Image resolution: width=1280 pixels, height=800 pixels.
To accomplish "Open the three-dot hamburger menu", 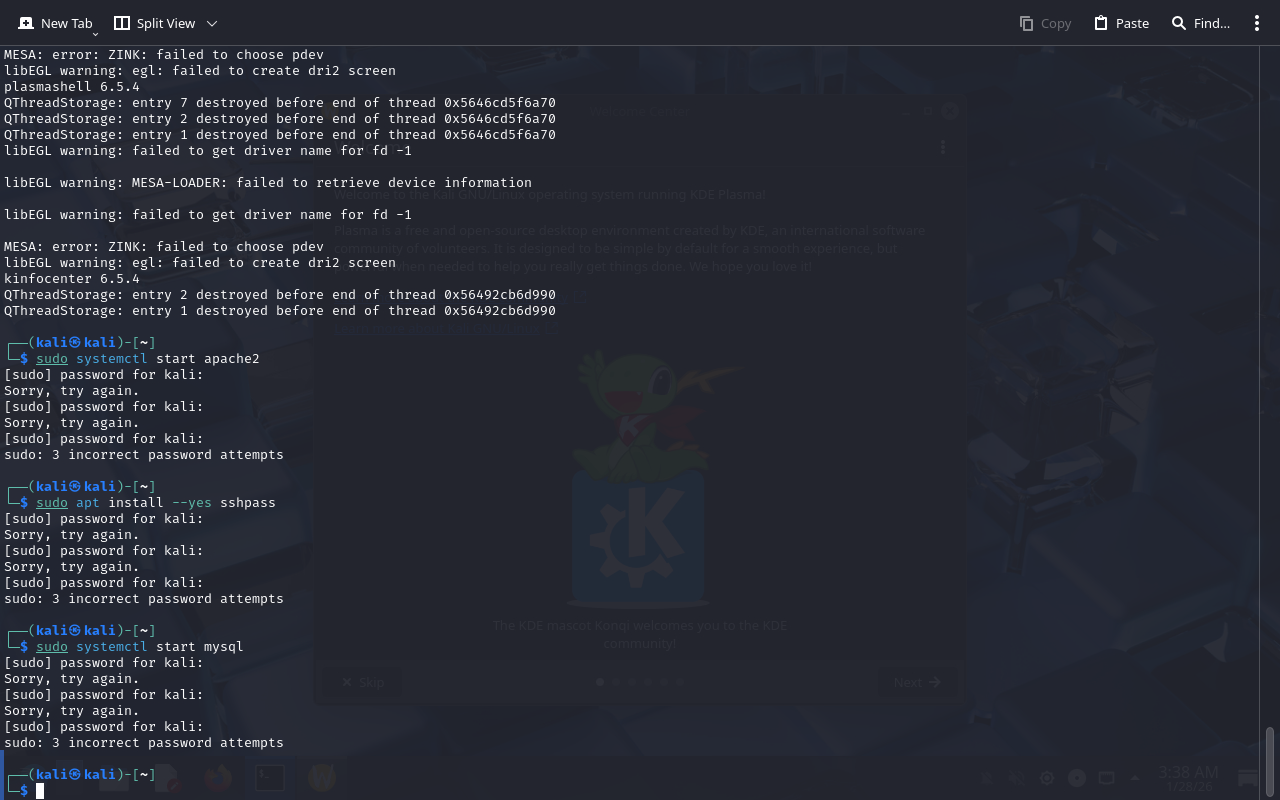I will [x=1257, y=23].
